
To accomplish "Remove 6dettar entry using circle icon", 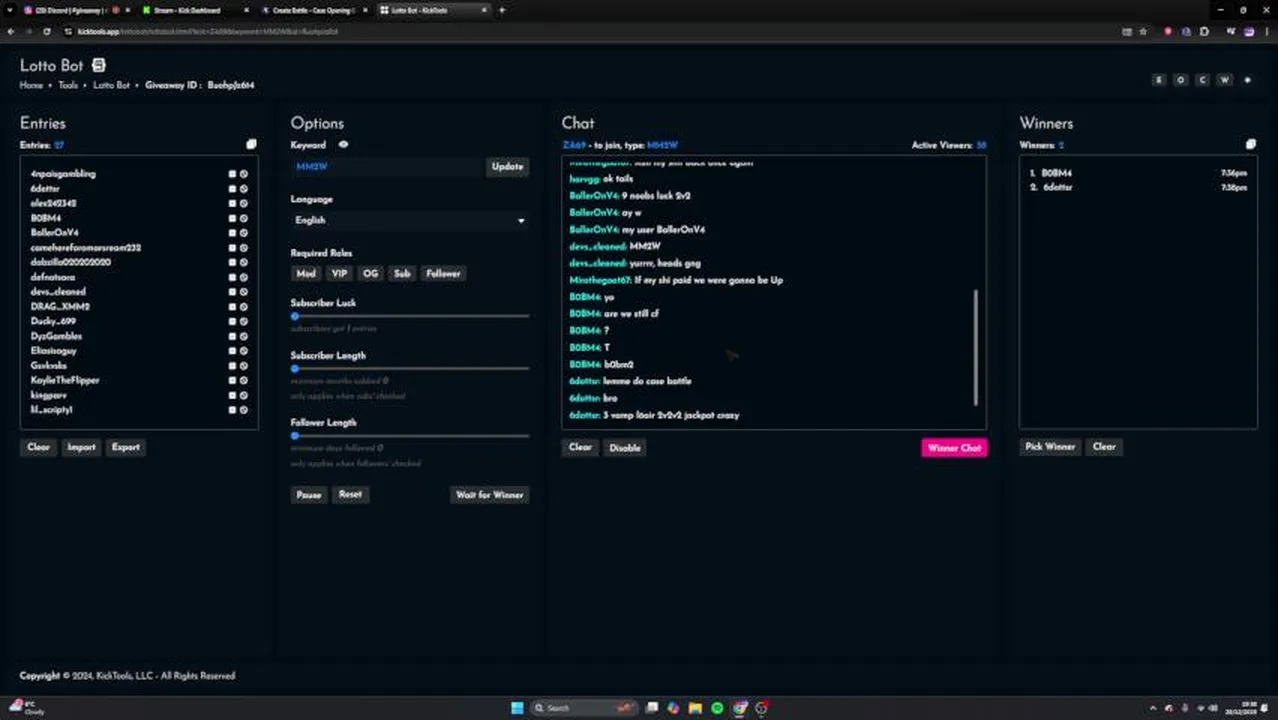I will click(243, 188).
